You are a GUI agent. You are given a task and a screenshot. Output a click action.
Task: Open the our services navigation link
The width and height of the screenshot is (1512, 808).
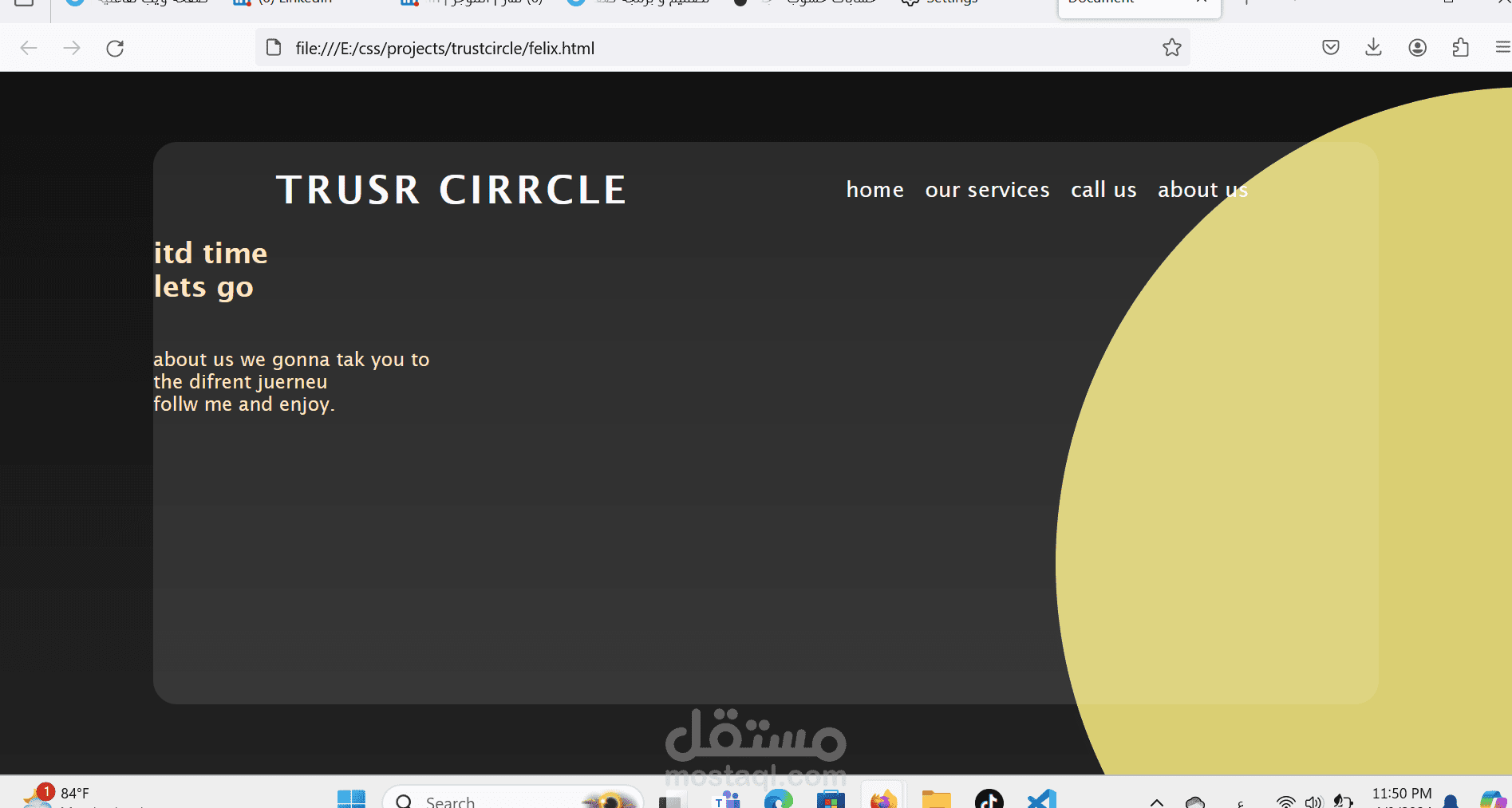tap(987, 190)
